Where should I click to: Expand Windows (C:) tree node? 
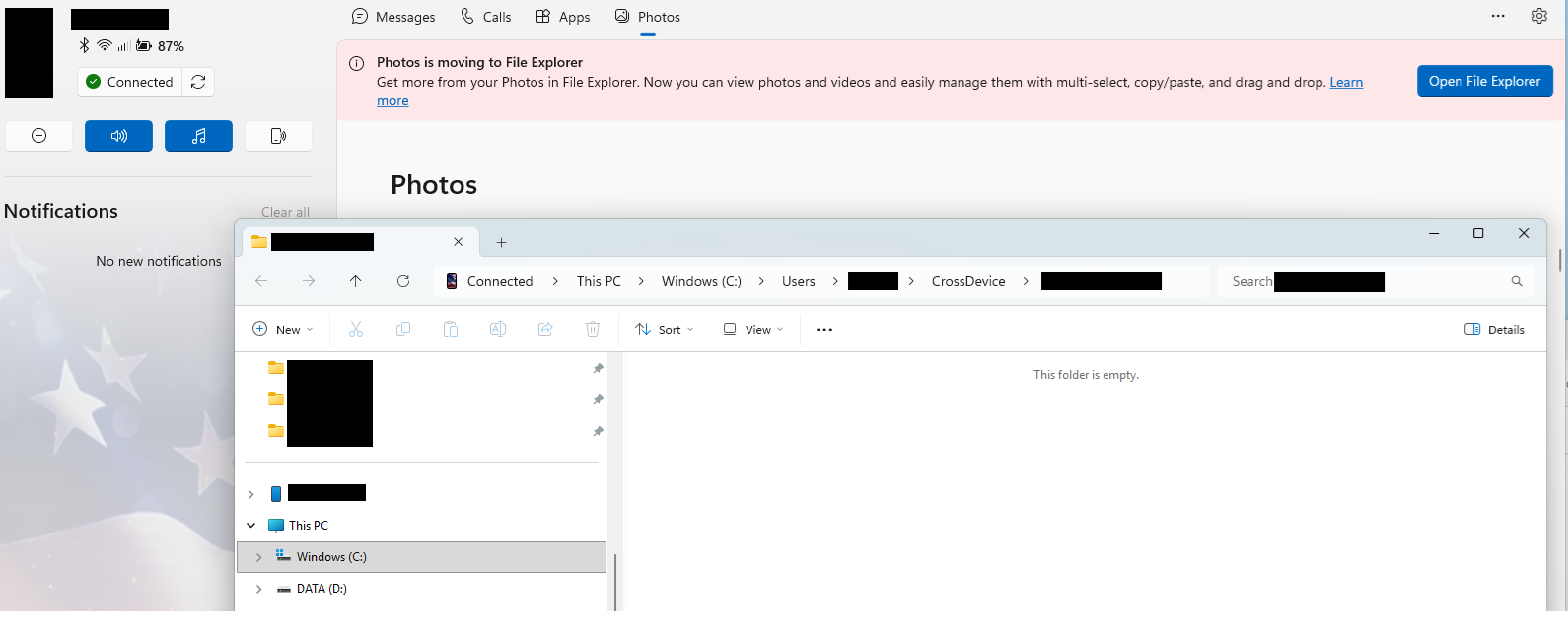pos(259,557)
